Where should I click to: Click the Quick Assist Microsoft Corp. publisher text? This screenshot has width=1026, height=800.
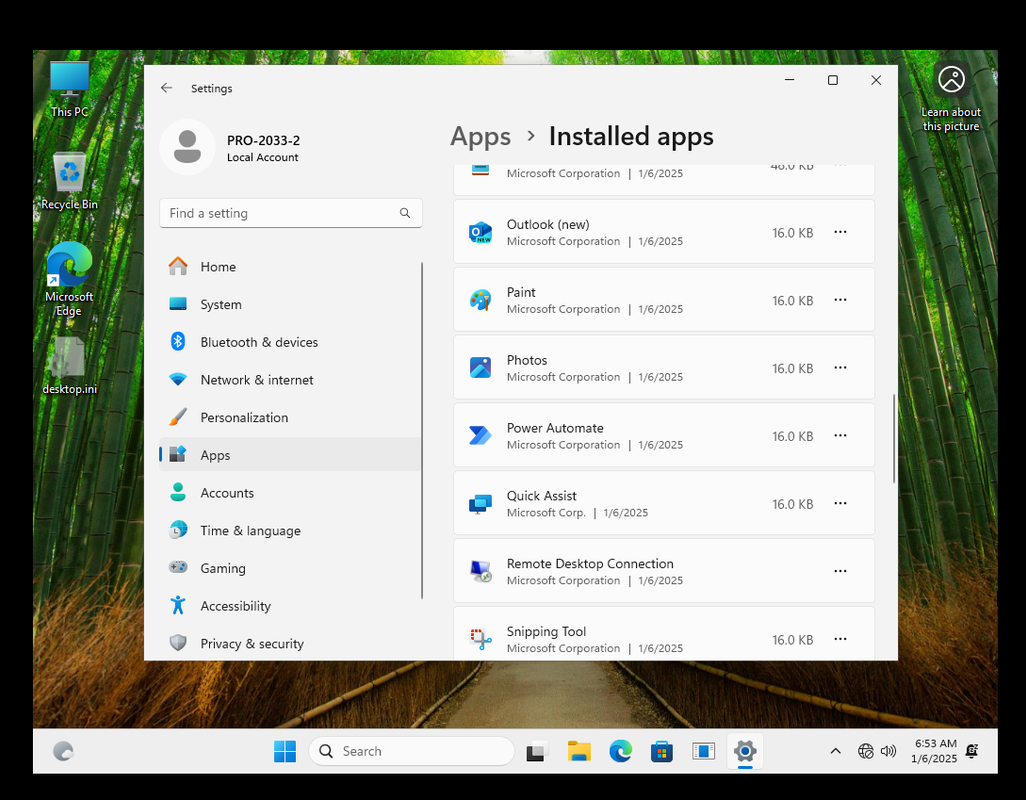pyautogui.click(x=546, y=513)
